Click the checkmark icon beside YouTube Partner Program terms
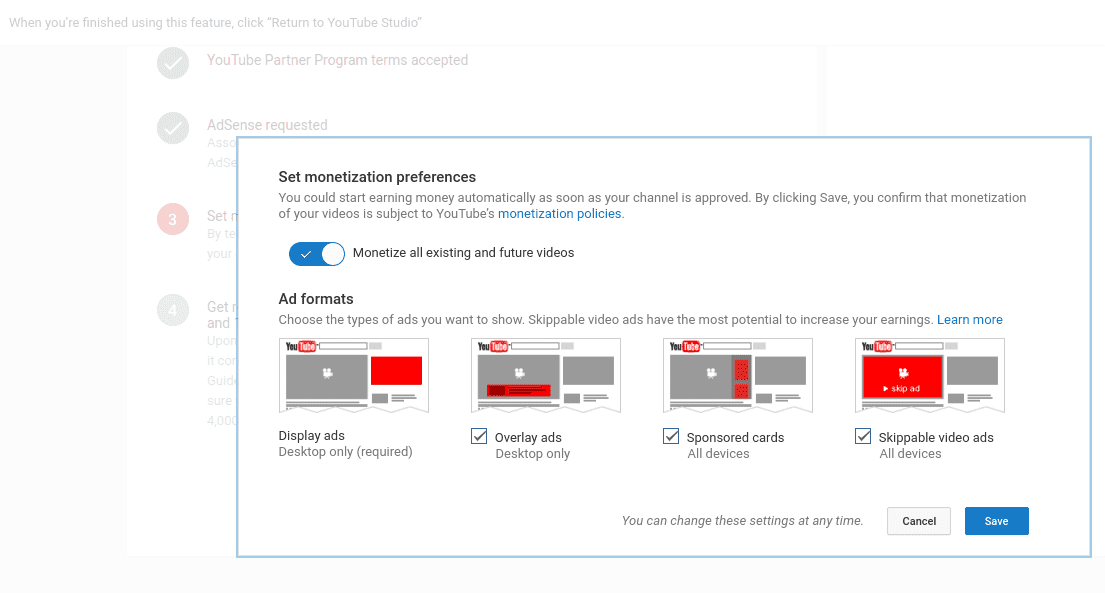1105x593 pixels. pyautogui.click(x=173, y=63)
